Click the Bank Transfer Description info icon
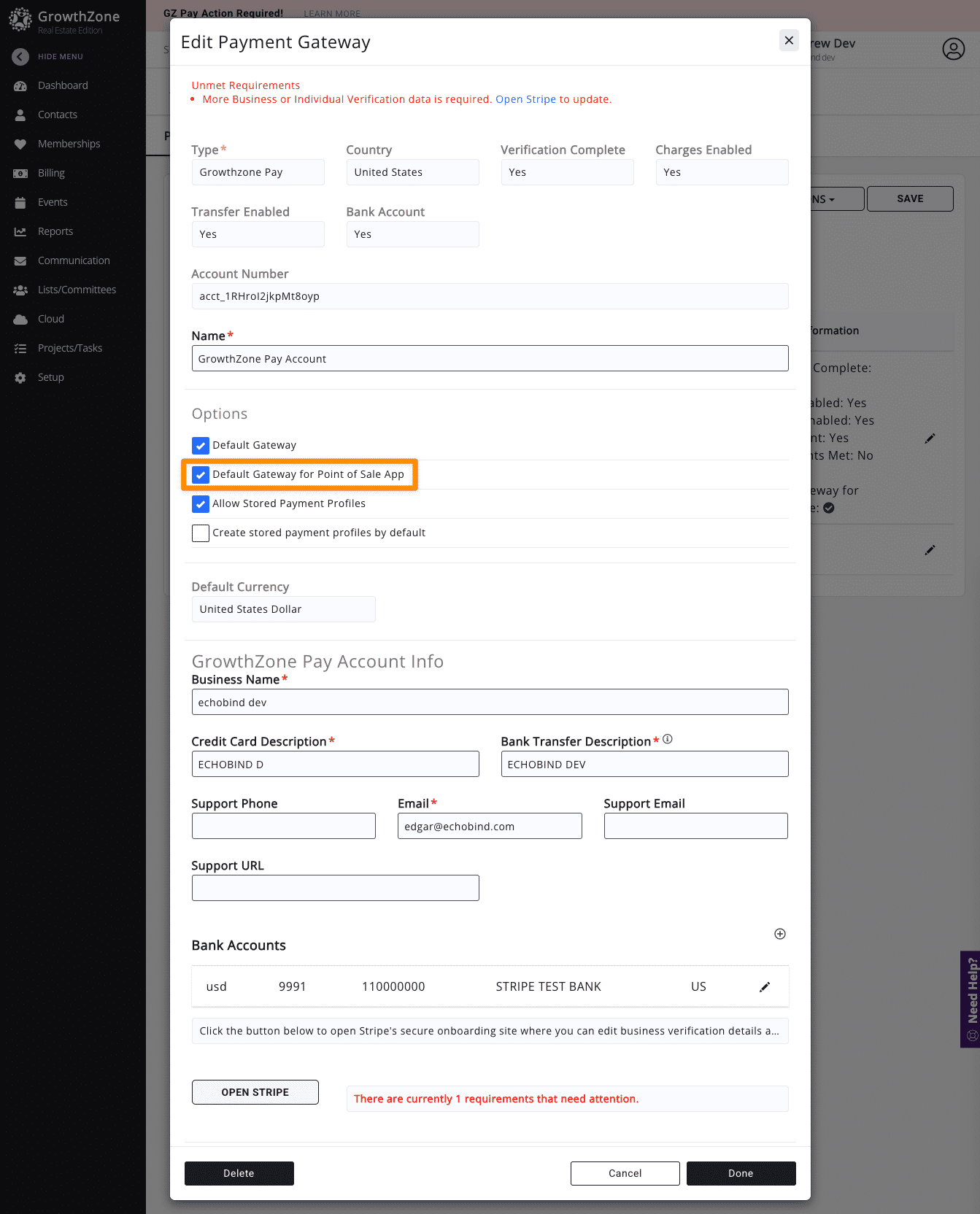Image resolution: width=980 pixels, height=1214 pixels. [667, 740]
